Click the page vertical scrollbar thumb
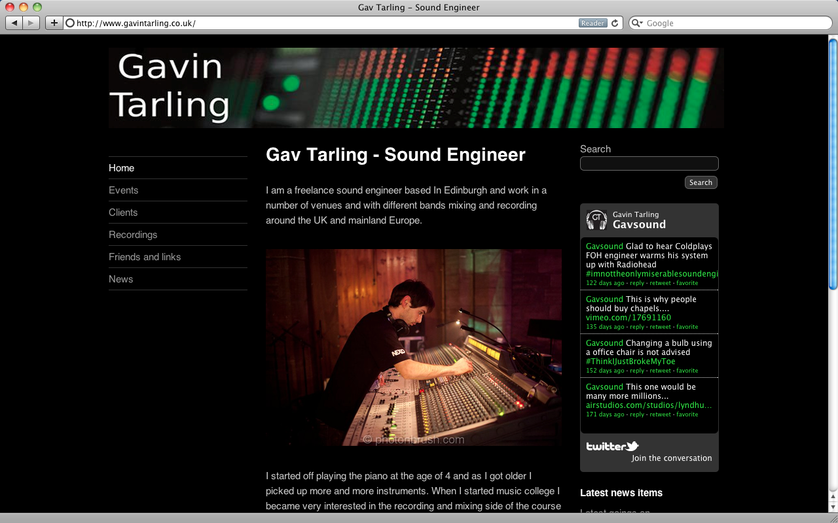The height and width of the screenshot is (523, 838). point(833,163)
